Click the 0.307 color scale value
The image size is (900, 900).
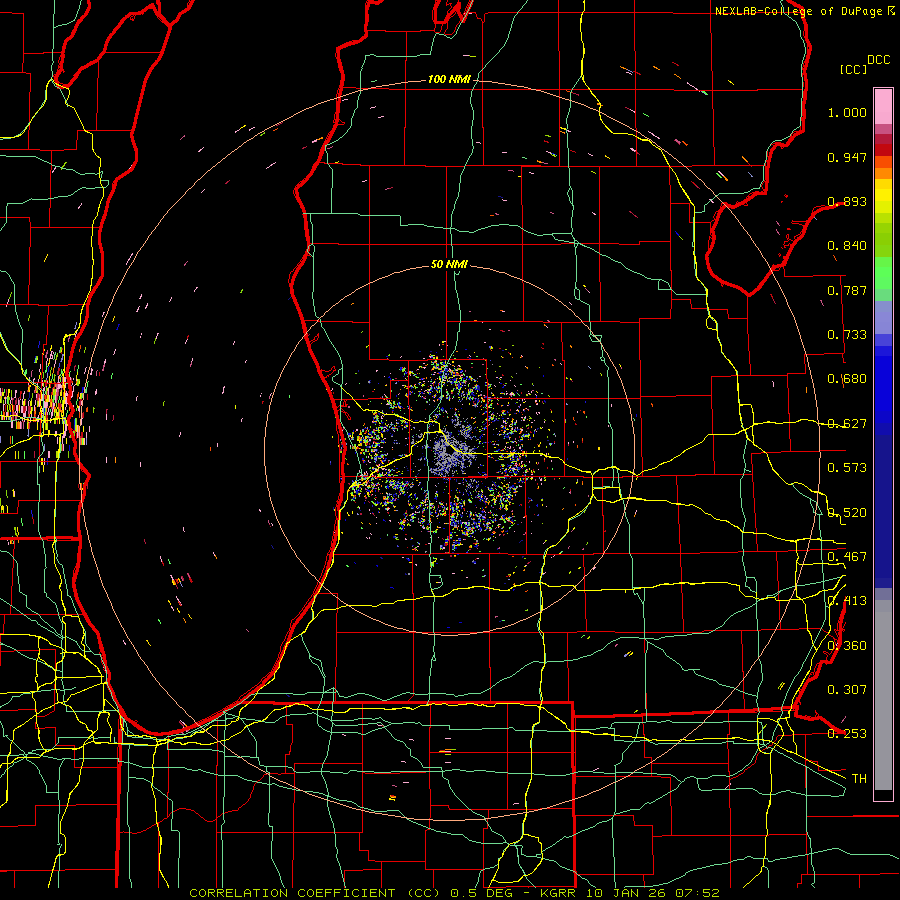pos(847,690)
